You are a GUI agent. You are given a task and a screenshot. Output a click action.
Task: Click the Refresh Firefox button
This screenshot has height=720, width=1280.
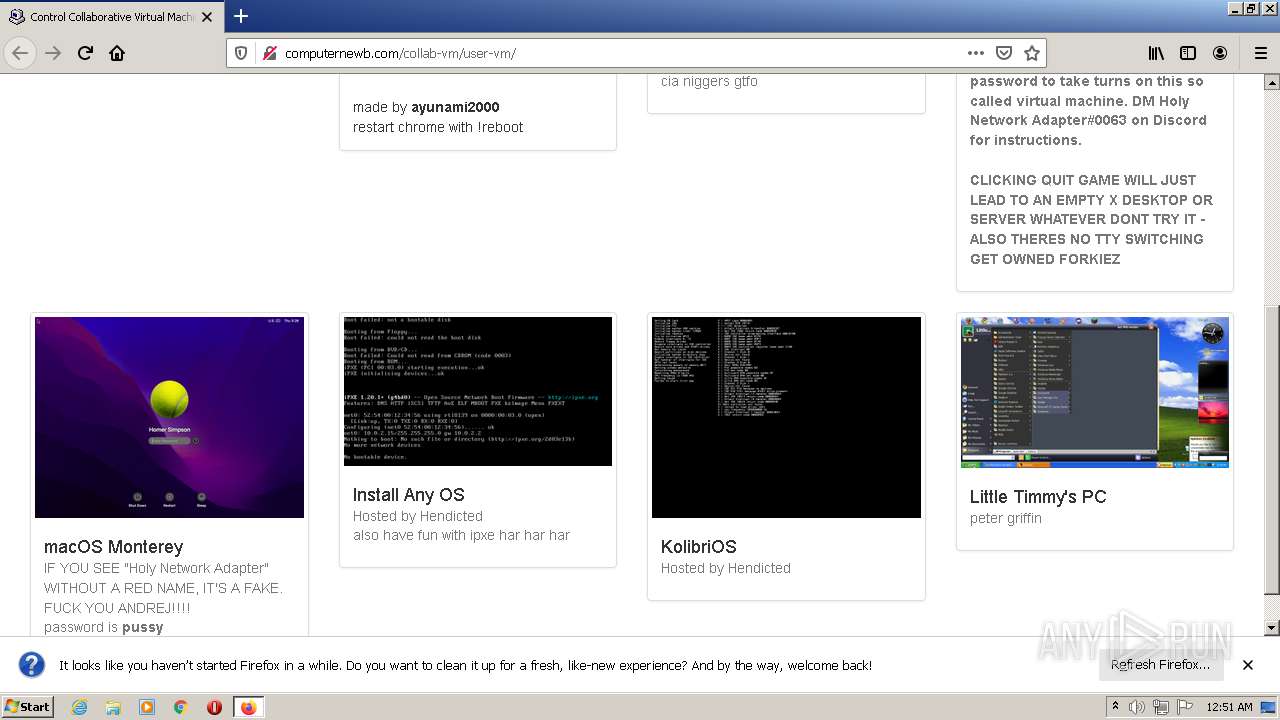(x=1160, y=665)
